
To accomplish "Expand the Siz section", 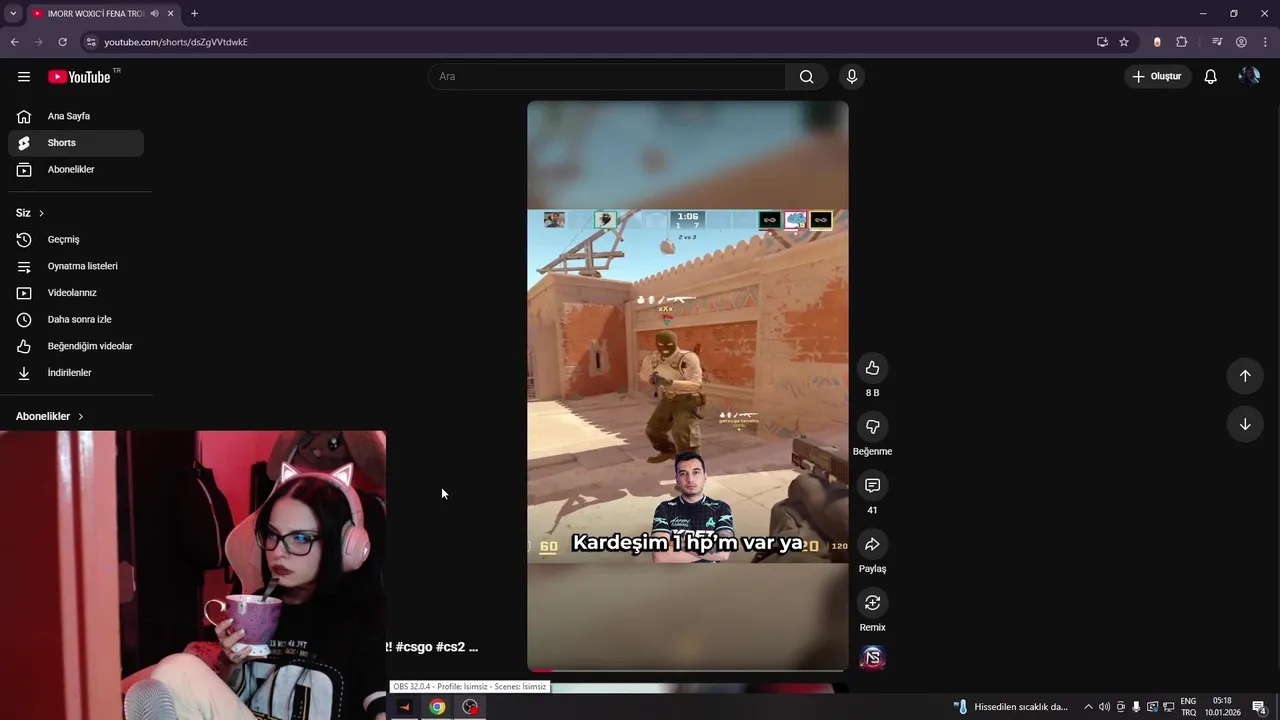I will click(30, 213).
